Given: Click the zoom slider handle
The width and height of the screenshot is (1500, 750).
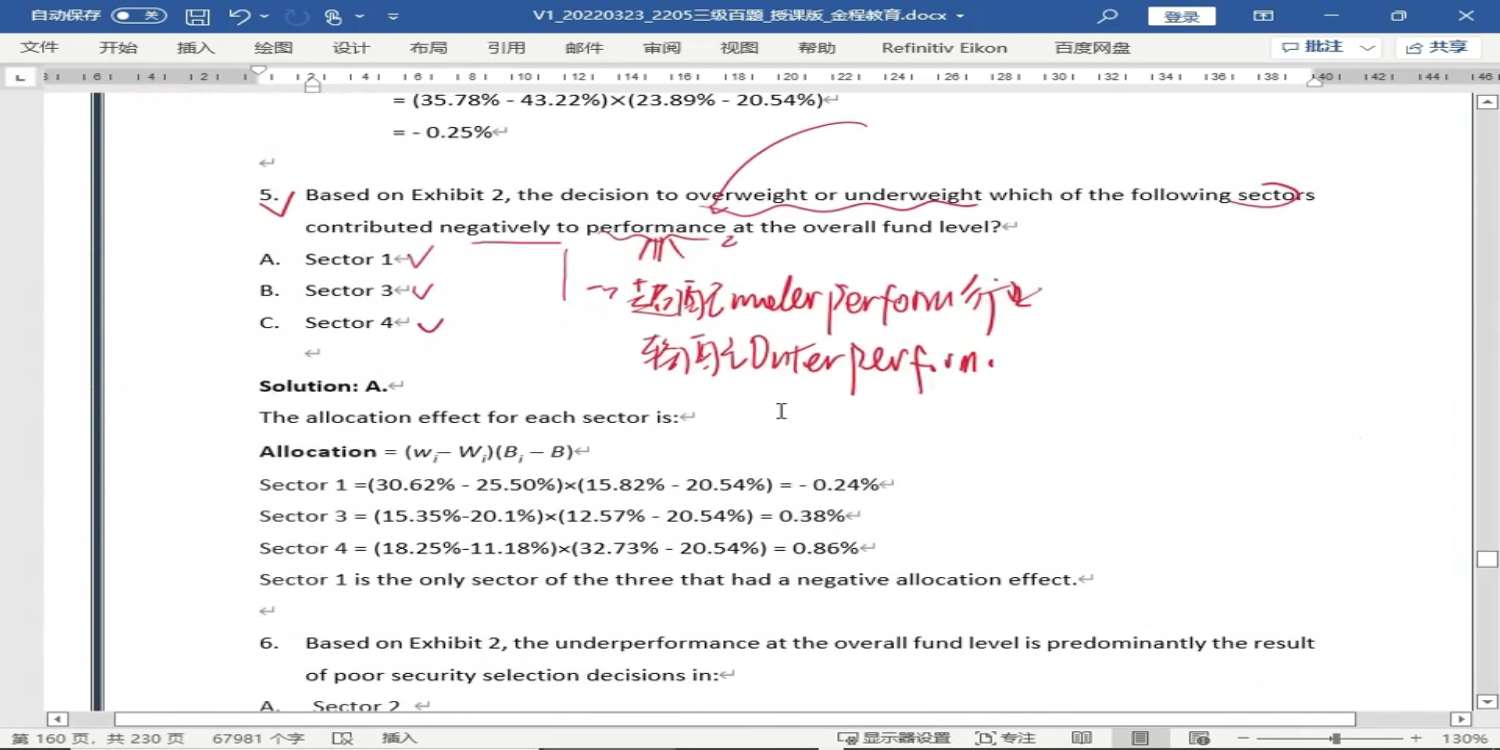Looking at the screenshot, I should click(x=1335, y=738).
